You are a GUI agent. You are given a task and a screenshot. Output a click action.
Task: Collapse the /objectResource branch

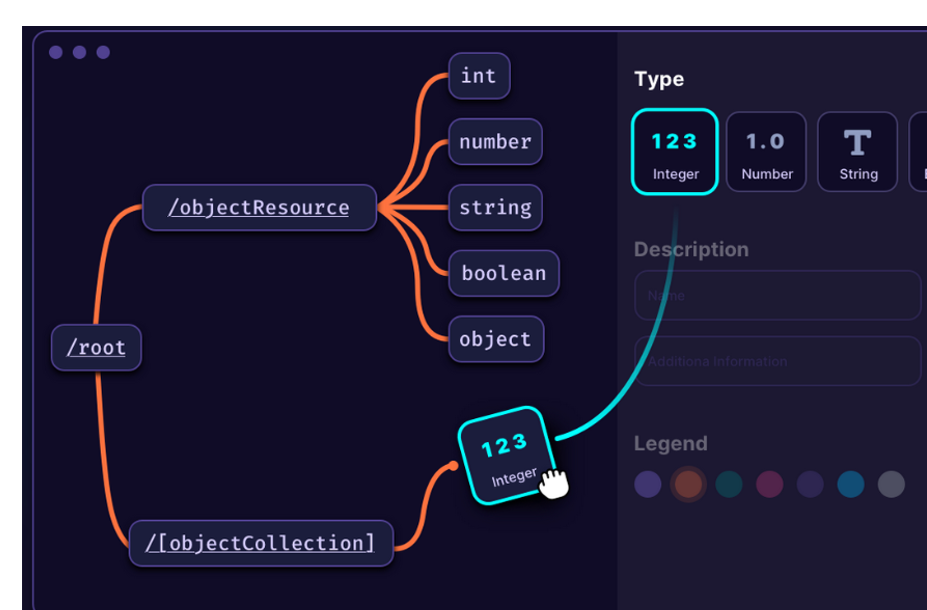click(378, 207)
